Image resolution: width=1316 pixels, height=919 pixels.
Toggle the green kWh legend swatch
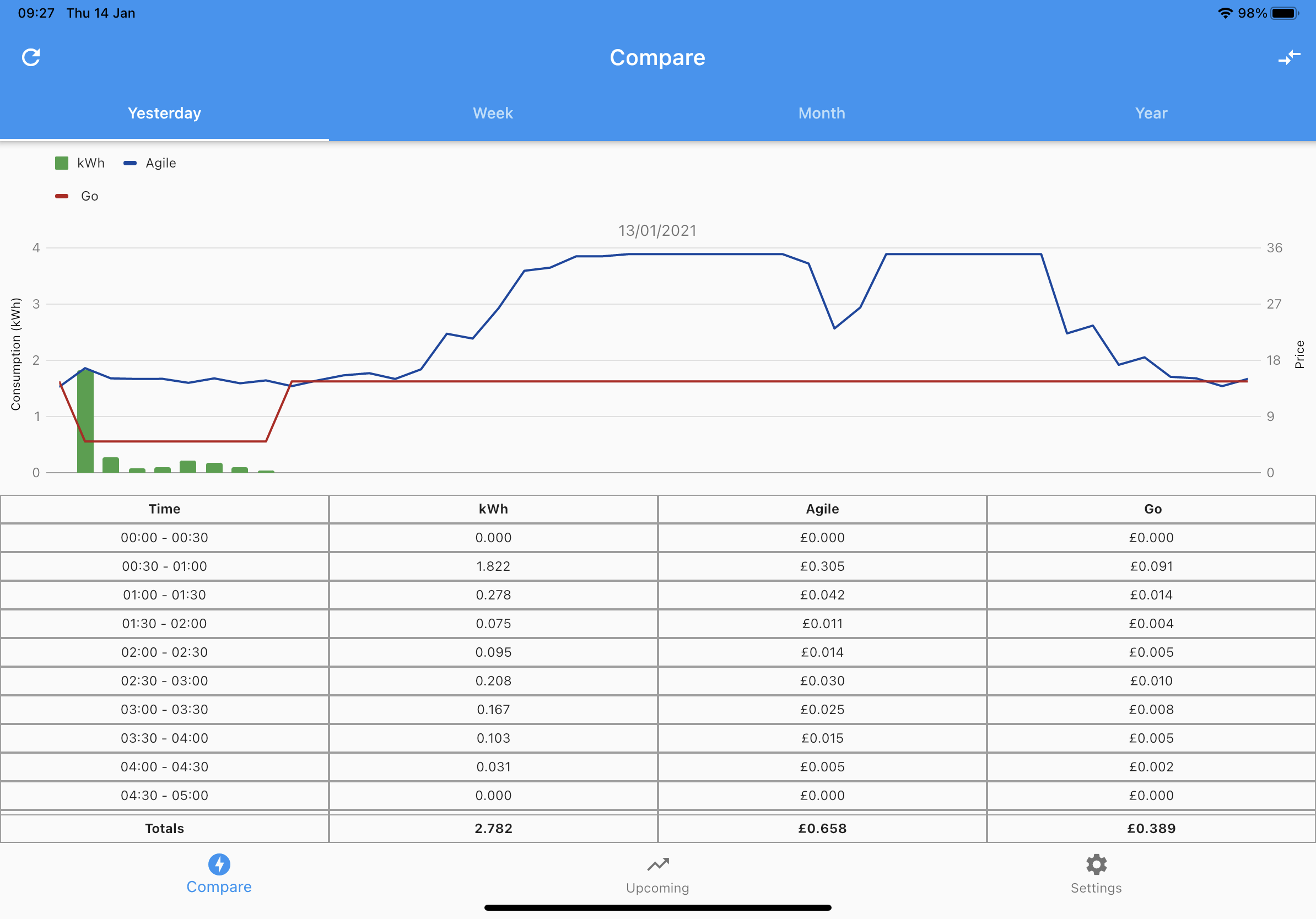(x=61, y=163)
